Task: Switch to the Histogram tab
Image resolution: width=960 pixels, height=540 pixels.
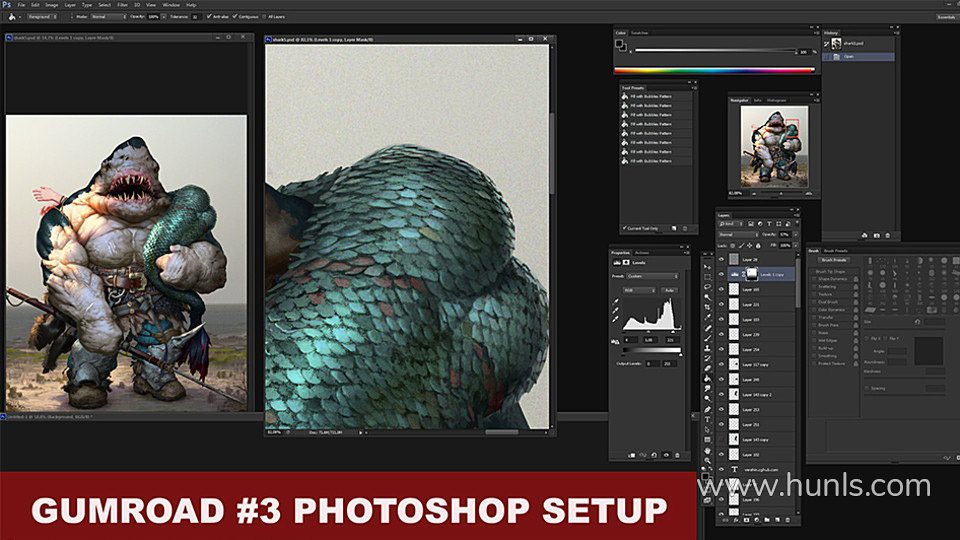Action: [776, 100]
